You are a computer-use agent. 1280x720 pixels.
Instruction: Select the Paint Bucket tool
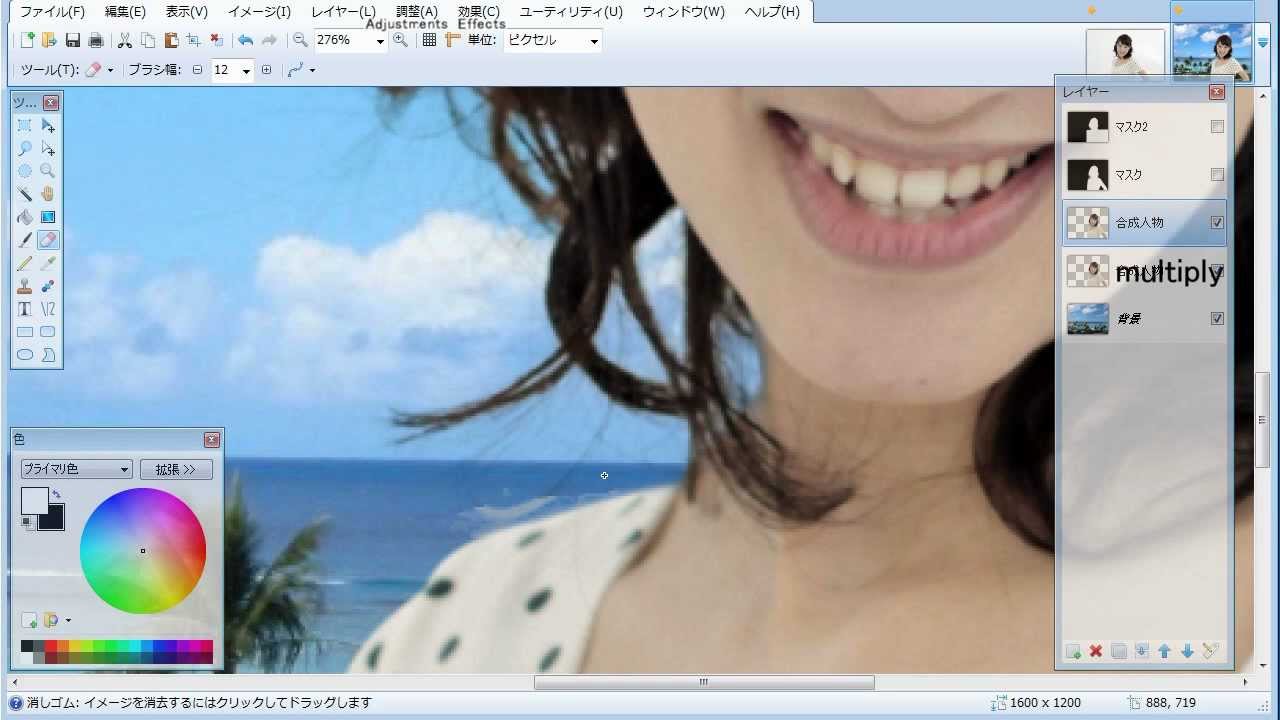click(x=25, y=217)
